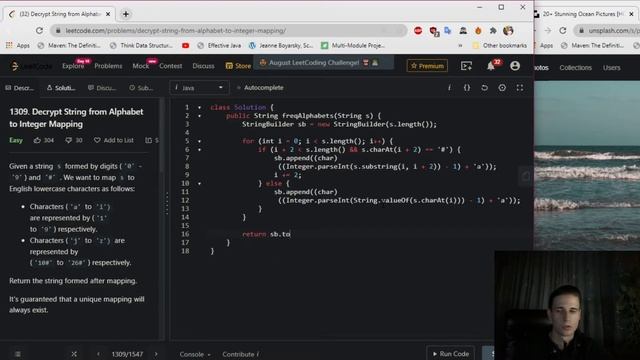Toggle the Autocomplete option
This screenshot has width=640, height=360.
(260, 87)
